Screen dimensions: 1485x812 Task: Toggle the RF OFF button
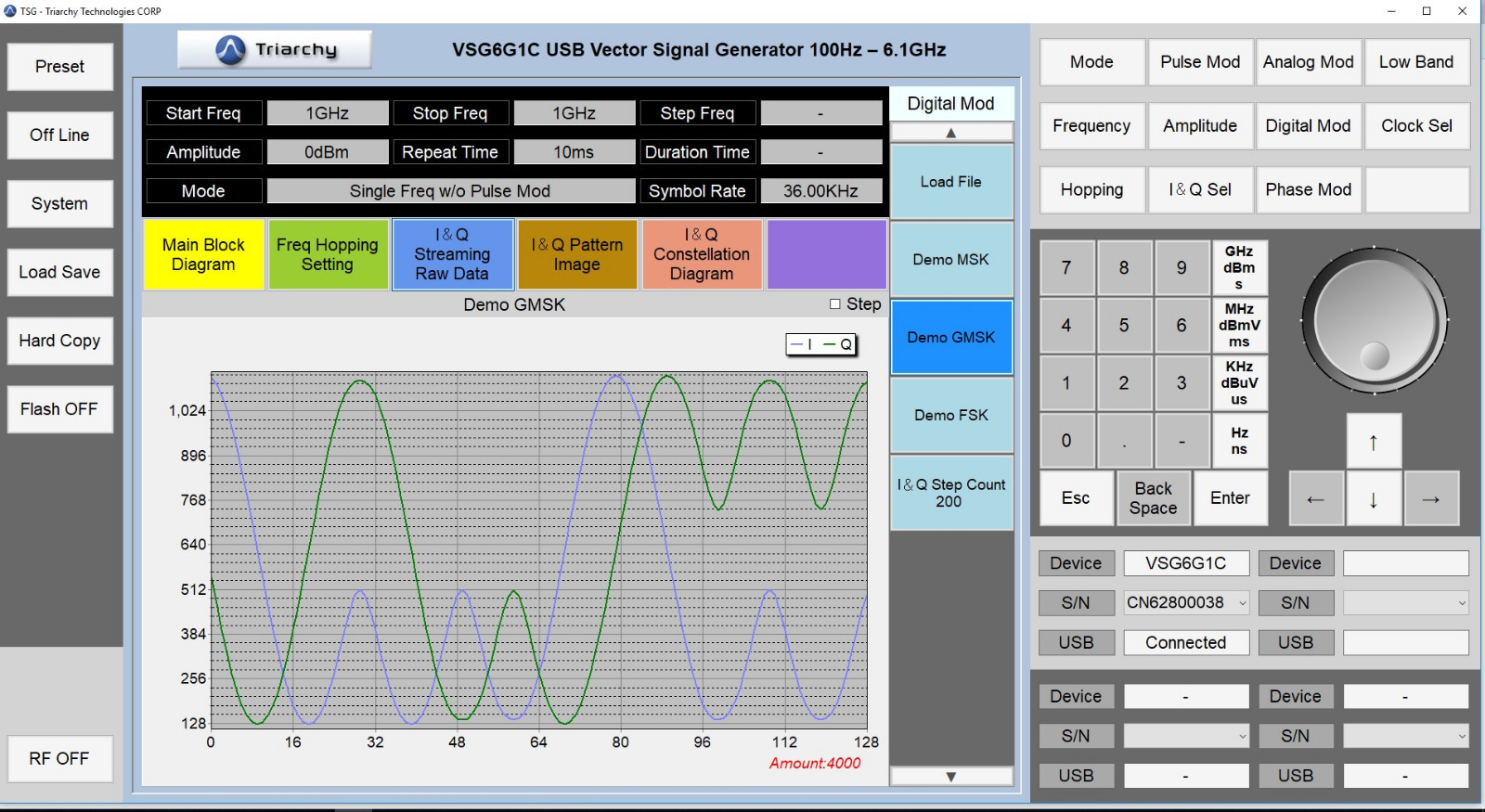pos(60,759)
